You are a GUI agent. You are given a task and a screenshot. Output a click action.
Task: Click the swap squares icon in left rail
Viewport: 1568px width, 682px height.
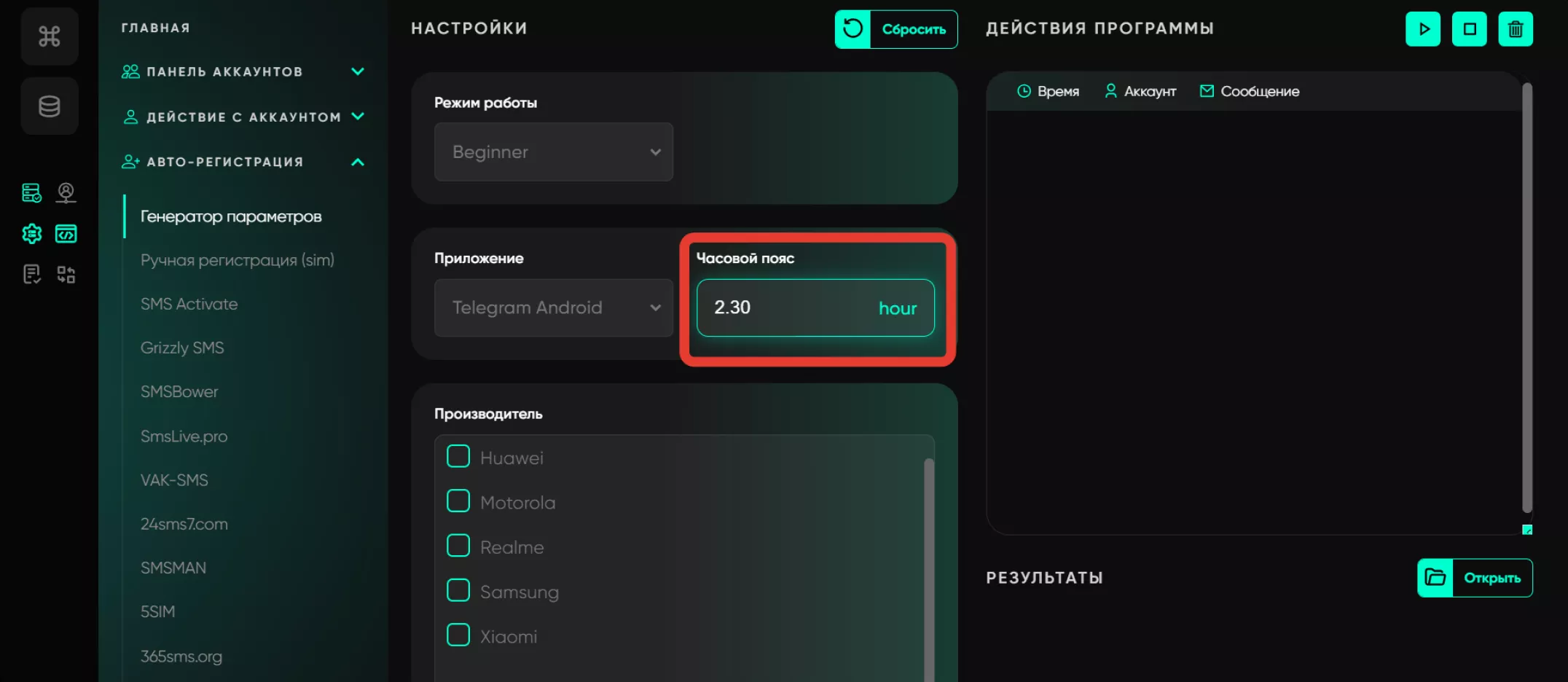point(66,275)
